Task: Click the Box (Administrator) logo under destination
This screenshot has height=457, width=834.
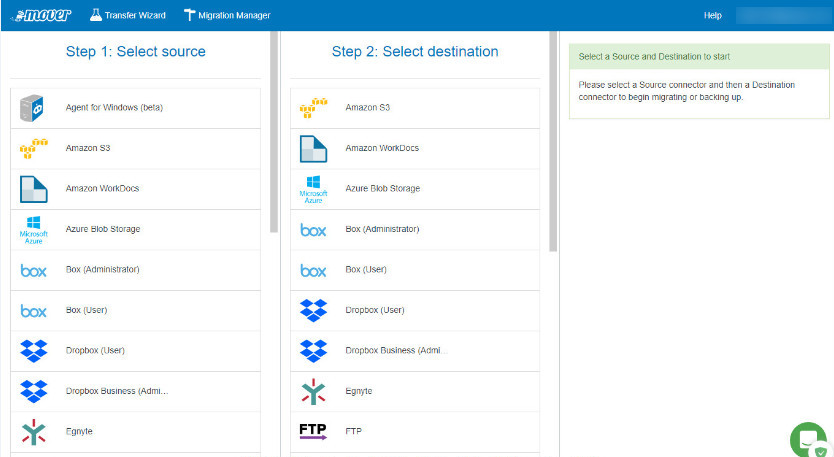Action: [x=313, y=230]
